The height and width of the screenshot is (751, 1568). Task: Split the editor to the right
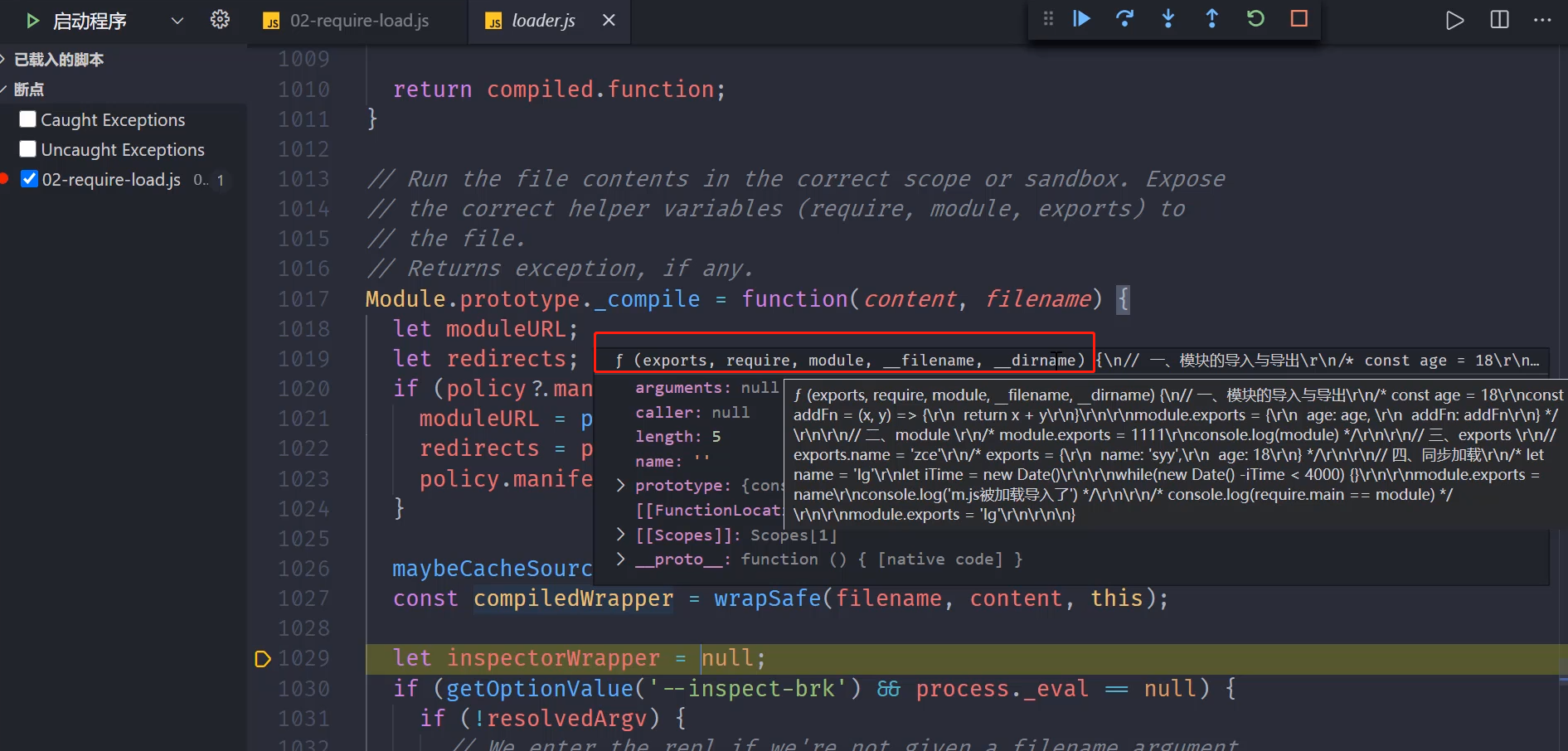click(1499, 21)
